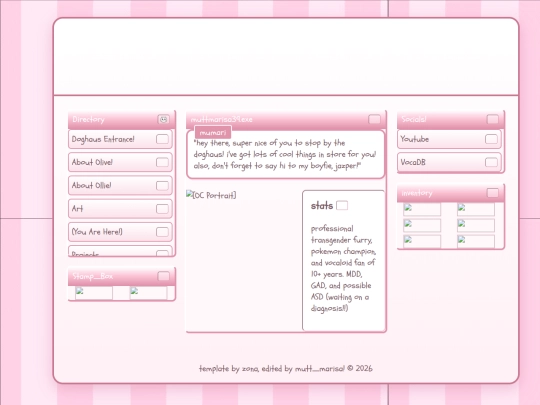Viewport: 540px width, 405px height.
Task: Open the Doghous Entrance! directory link
Action: (120, 139)
